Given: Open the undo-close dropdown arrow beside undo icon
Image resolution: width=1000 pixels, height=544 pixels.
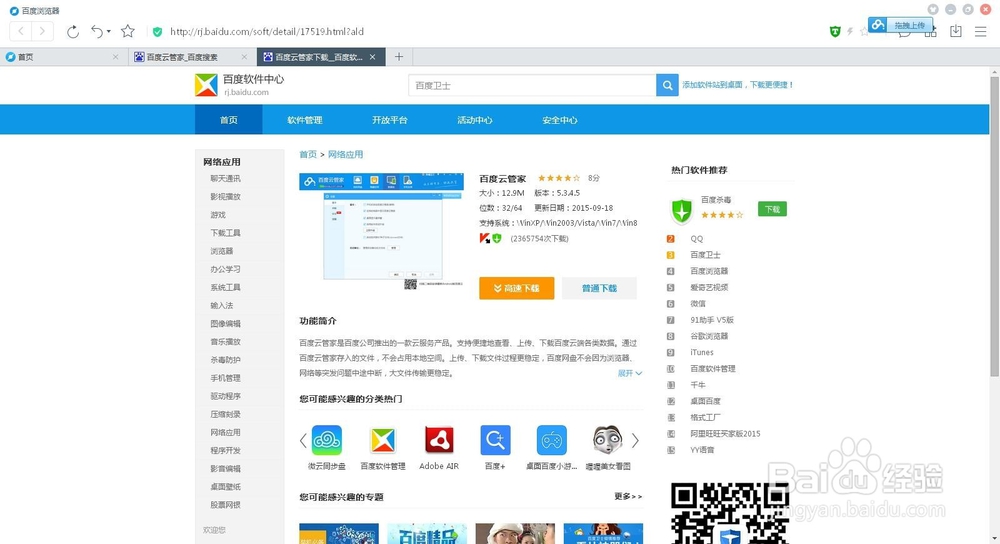Looking at the screenshot, I should pos(109,31).
